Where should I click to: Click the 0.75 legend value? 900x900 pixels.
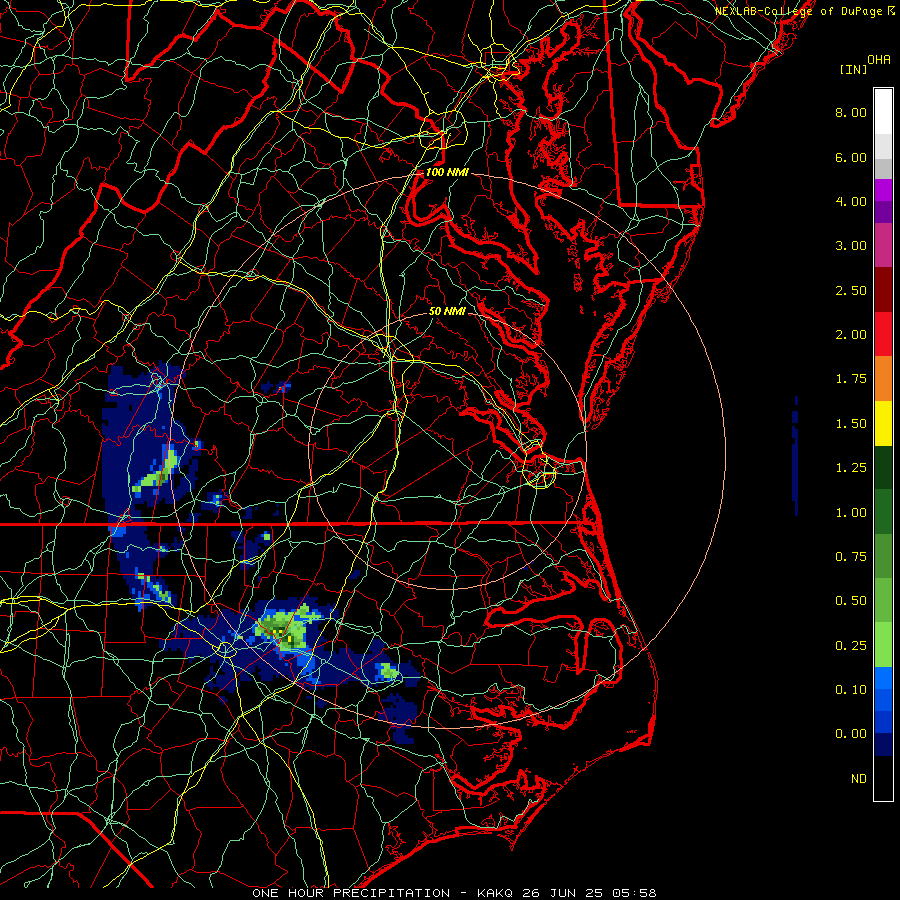click(x=851, y=557)
